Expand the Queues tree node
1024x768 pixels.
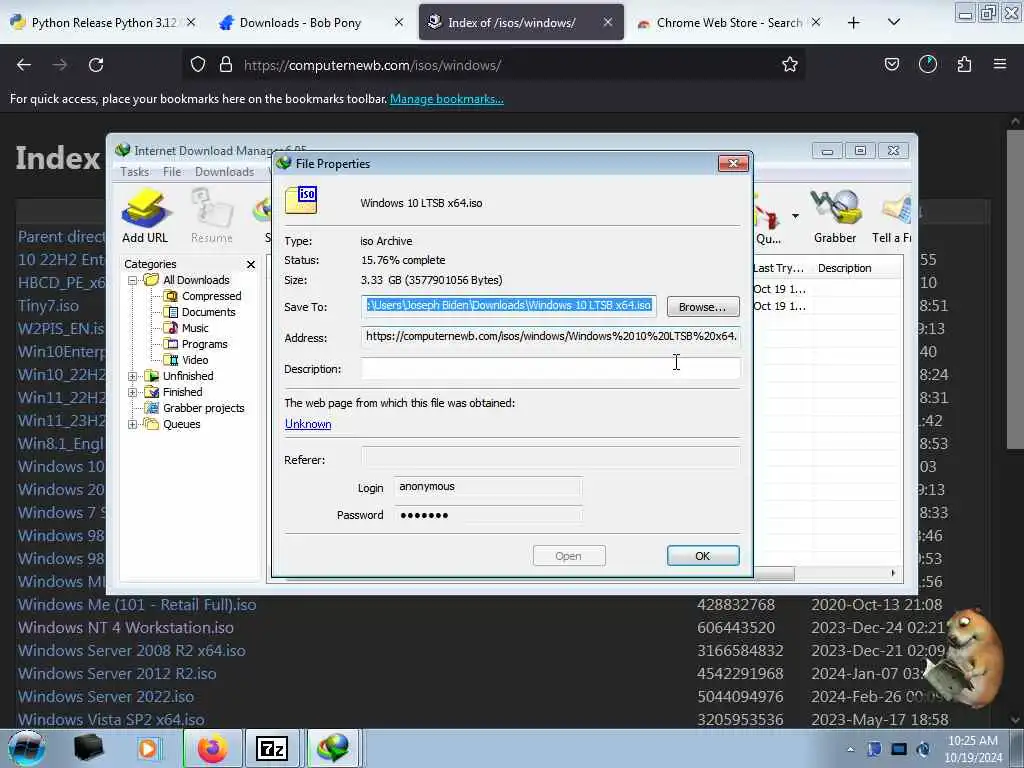pos(133,424)
